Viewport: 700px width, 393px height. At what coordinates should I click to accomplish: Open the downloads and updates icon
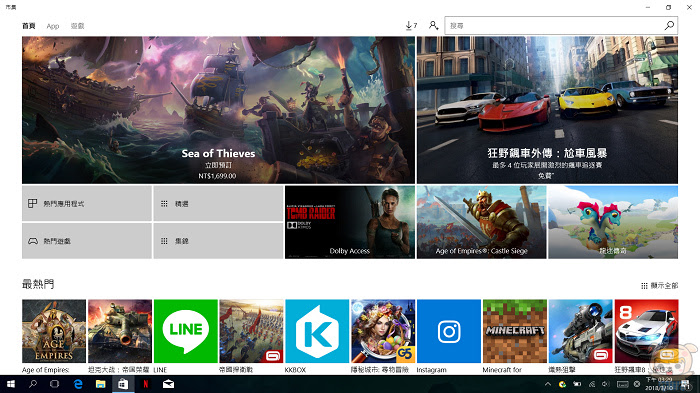(x=411, y=25)
